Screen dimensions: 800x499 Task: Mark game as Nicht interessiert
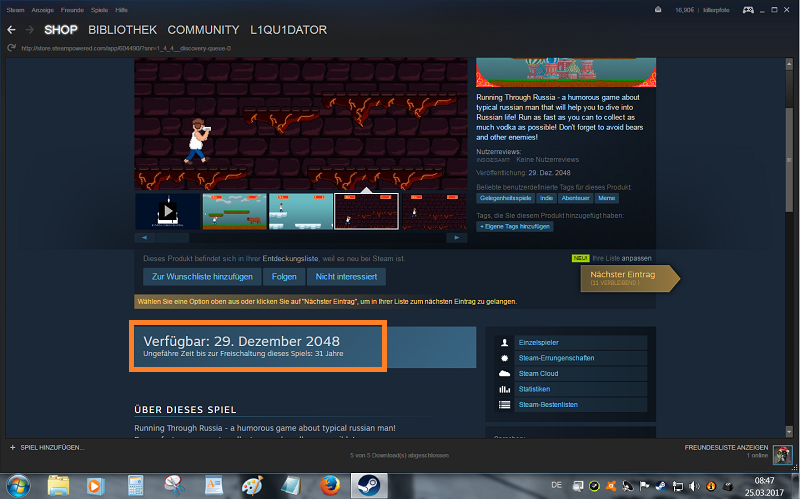346,277
